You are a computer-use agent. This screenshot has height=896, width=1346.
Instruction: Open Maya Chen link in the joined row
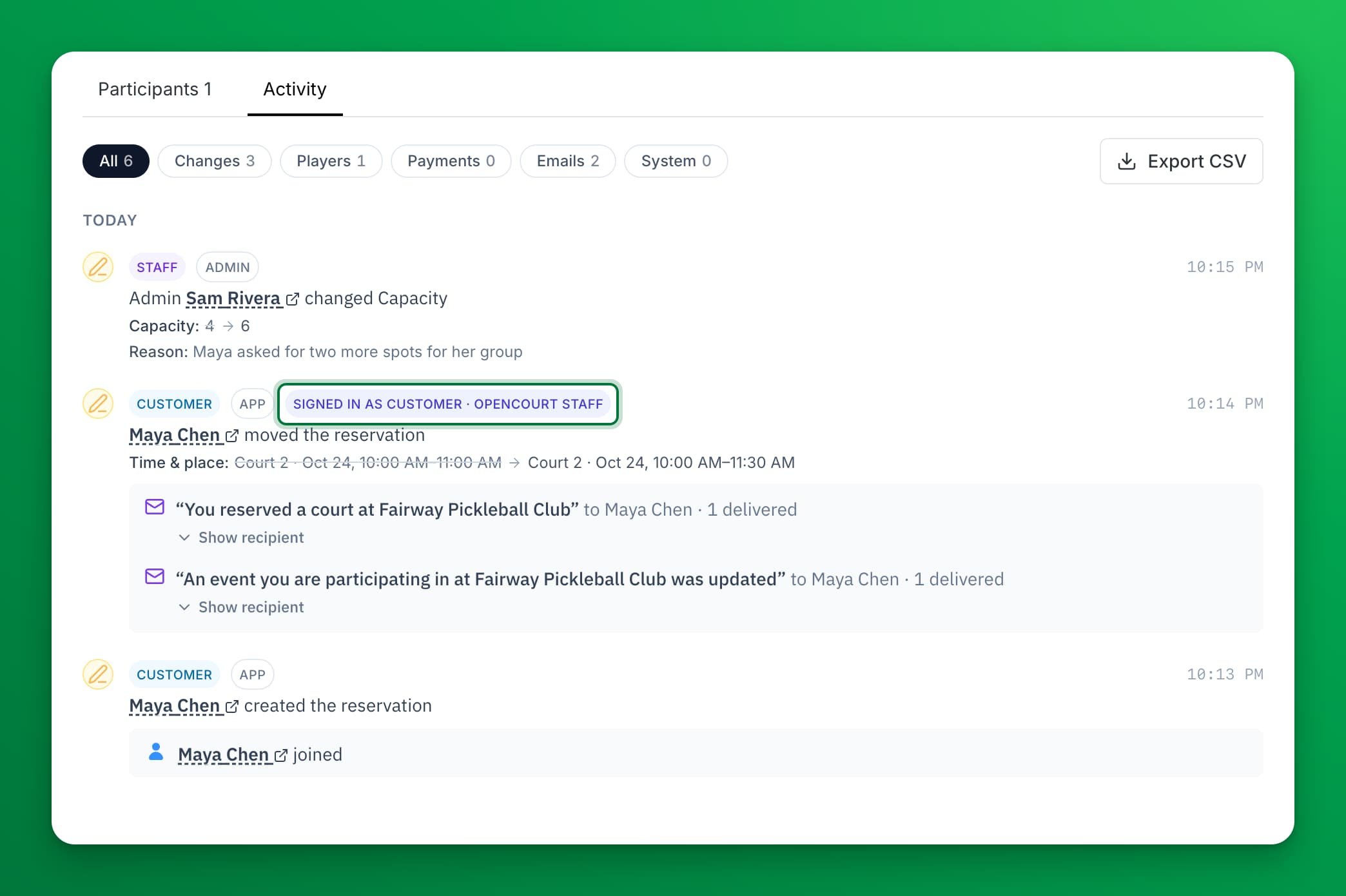[x=224, y=755]
